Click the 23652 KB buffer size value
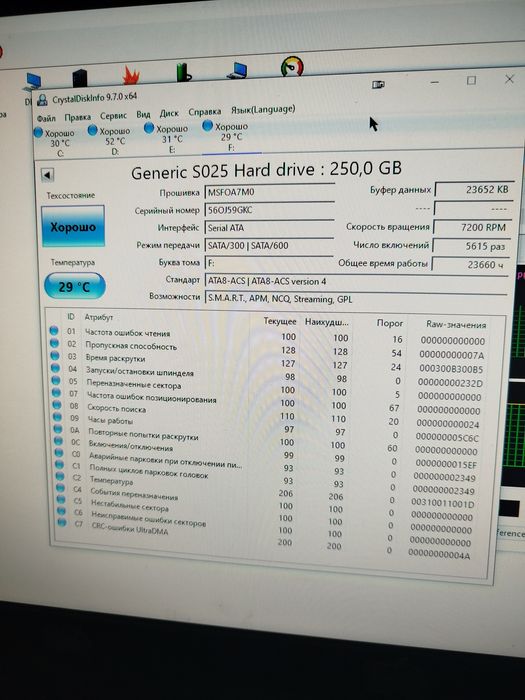The image size is (525, 700). tap(474, 189)
